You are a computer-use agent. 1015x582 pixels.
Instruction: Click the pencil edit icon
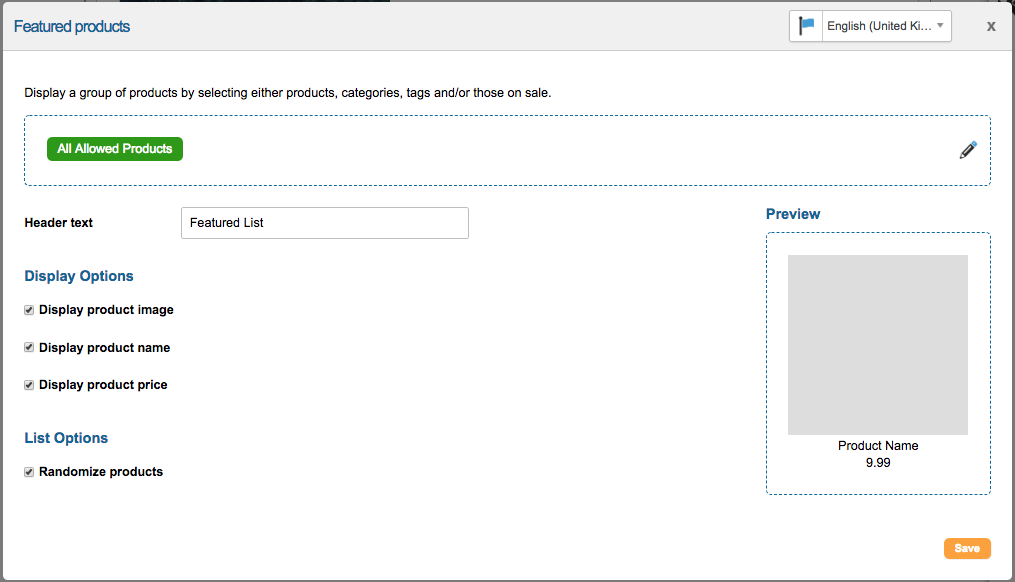pyautogui.click(x=968, y=150)
